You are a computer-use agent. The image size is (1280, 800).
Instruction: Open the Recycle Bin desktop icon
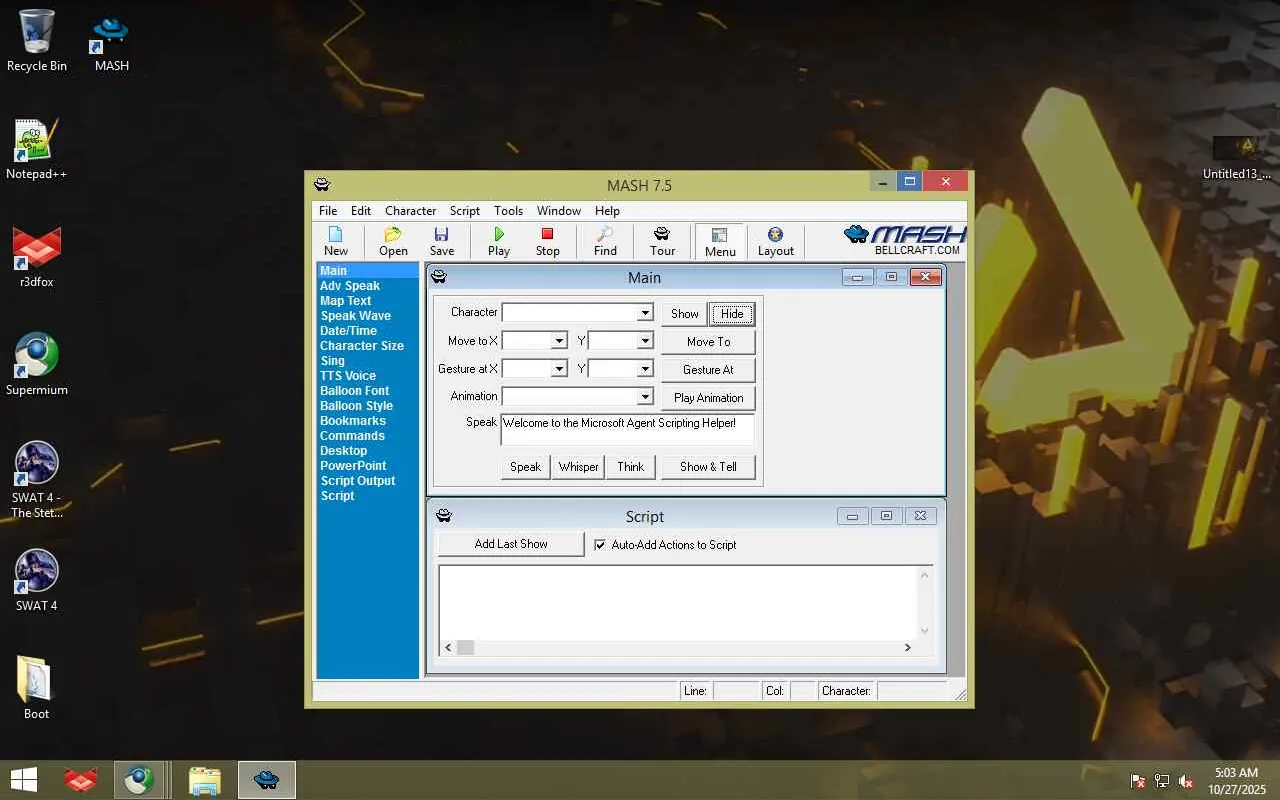(37, 41)
